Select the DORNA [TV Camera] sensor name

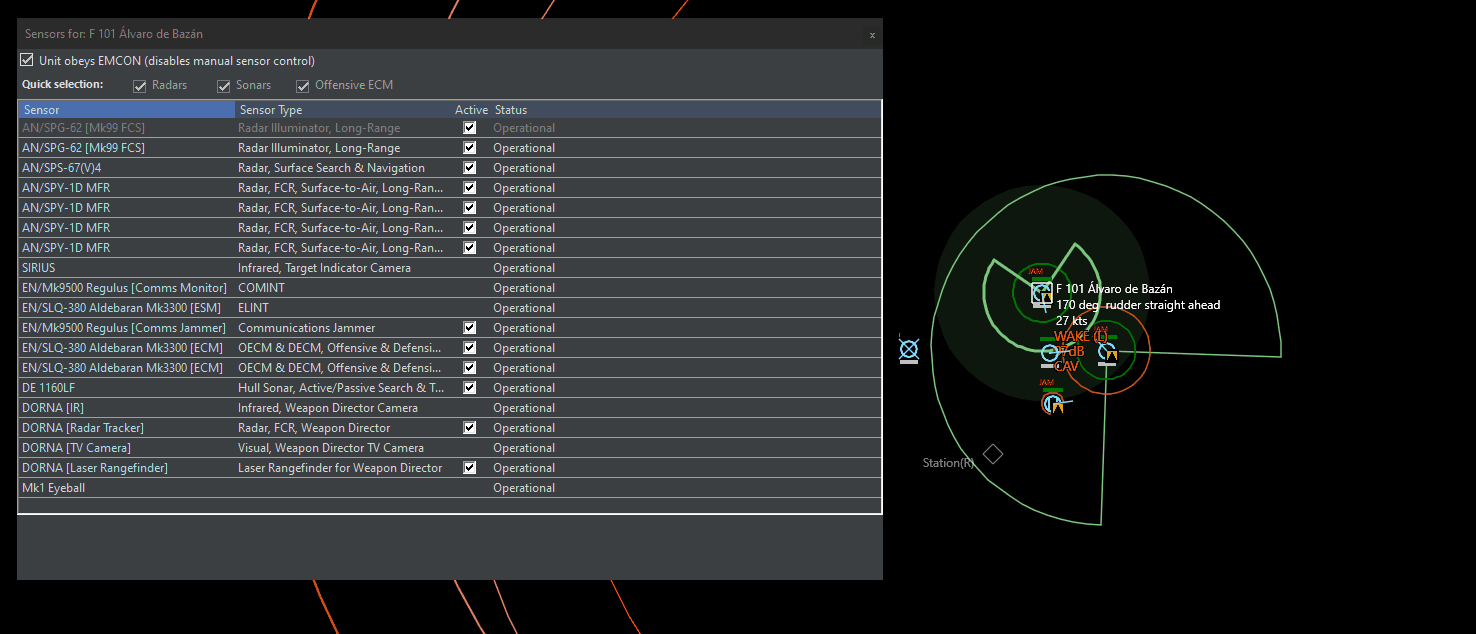point(76,448)
